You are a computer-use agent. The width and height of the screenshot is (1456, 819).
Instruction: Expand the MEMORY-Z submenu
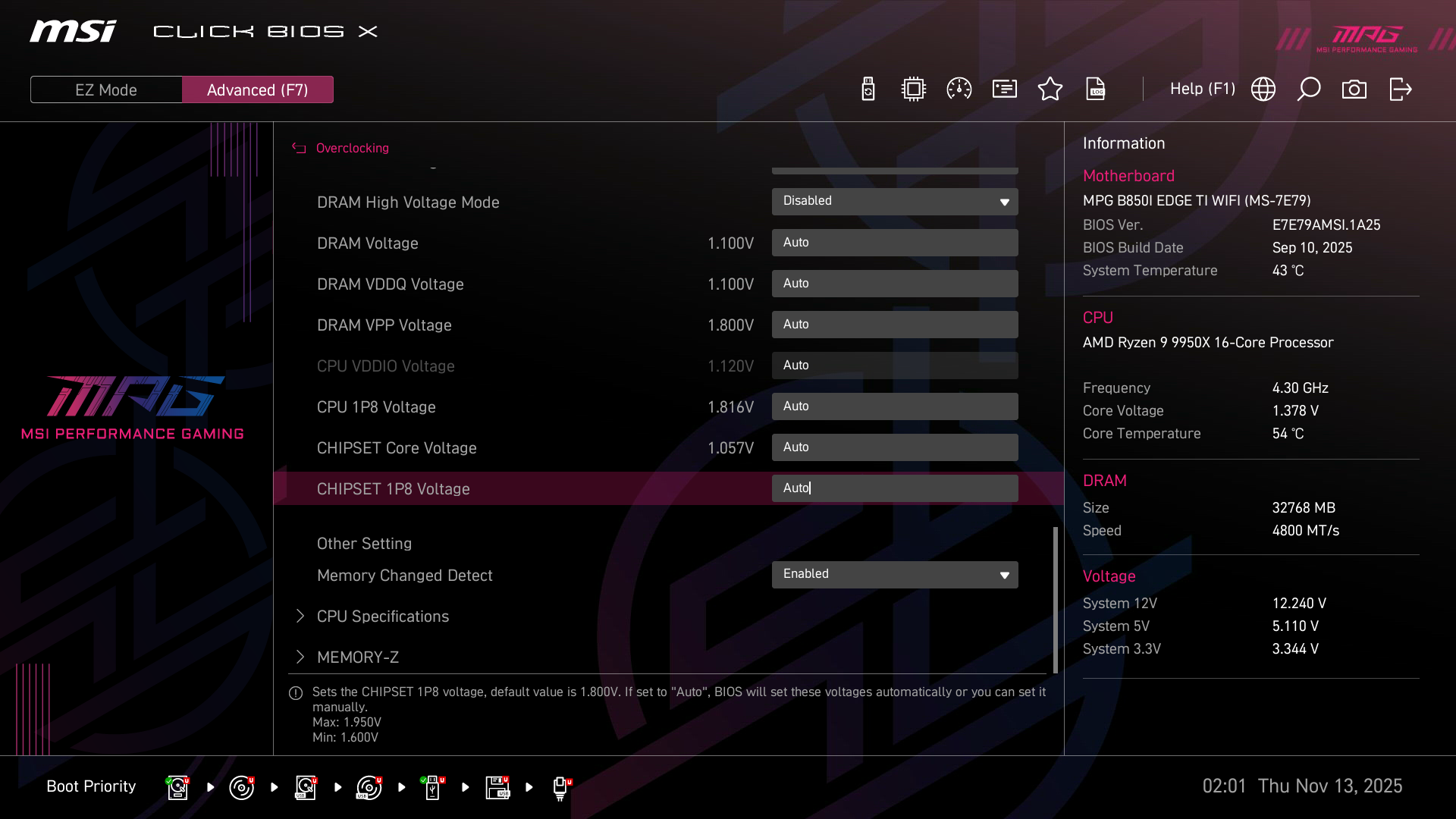(x=358, y=657)
